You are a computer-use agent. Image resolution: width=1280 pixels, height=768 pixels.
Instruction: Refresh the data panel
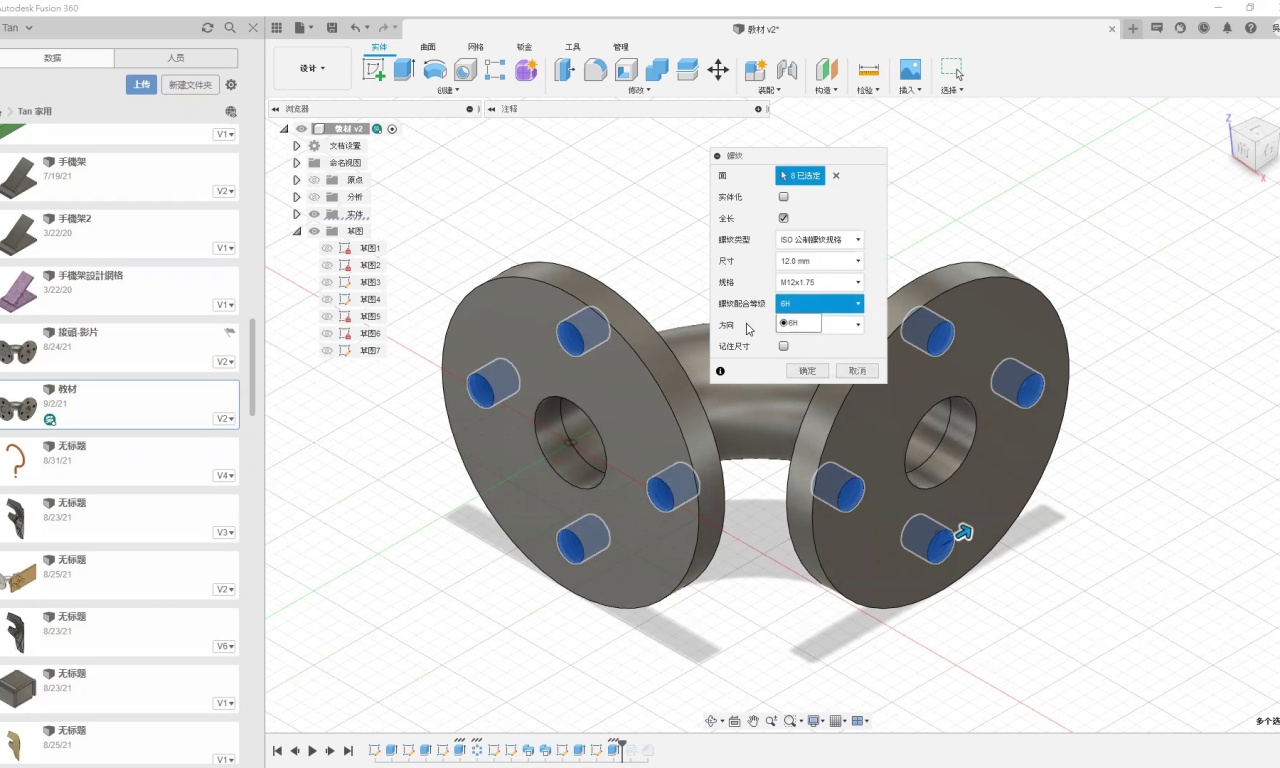207,28
